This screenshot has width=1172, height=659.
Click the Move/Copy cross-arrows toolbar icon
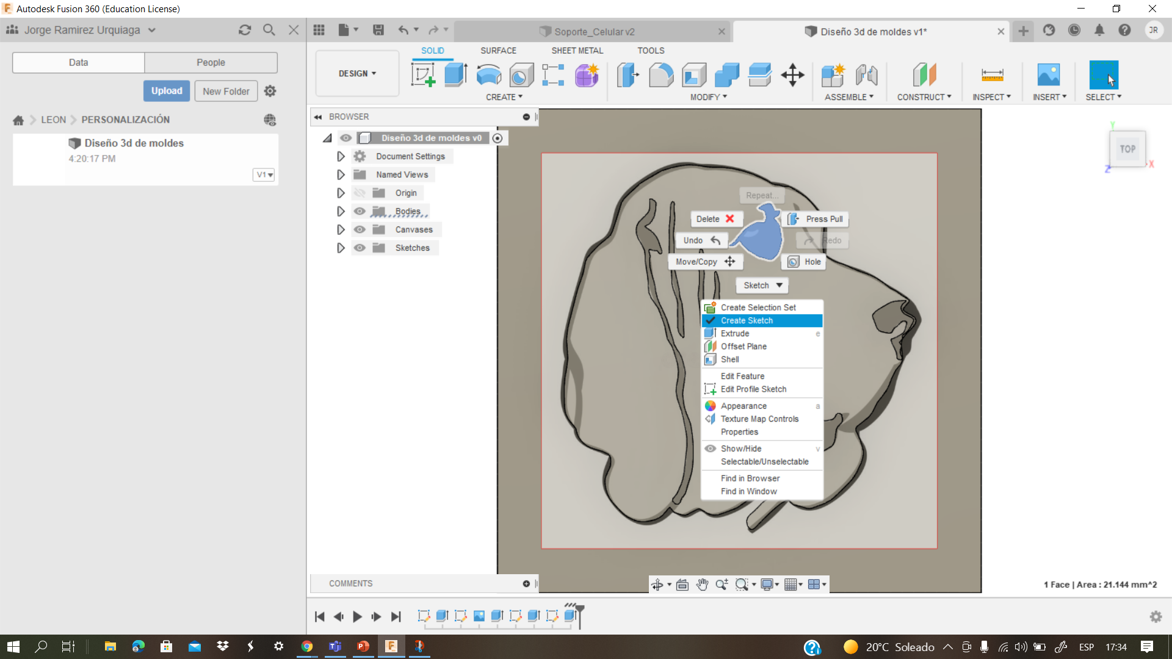click(x=792, y=75)
